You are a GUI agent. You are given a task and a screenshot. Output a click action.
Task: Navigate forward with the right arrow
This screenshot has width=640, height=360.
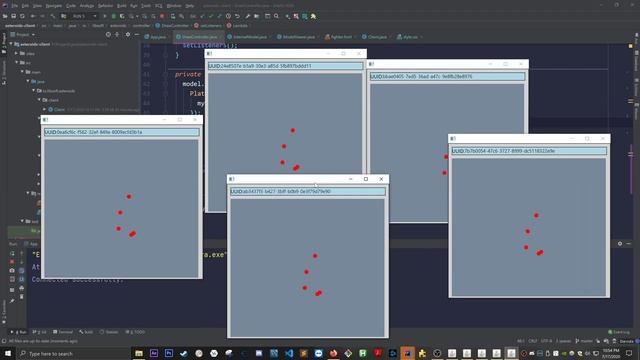coord(42,16)
